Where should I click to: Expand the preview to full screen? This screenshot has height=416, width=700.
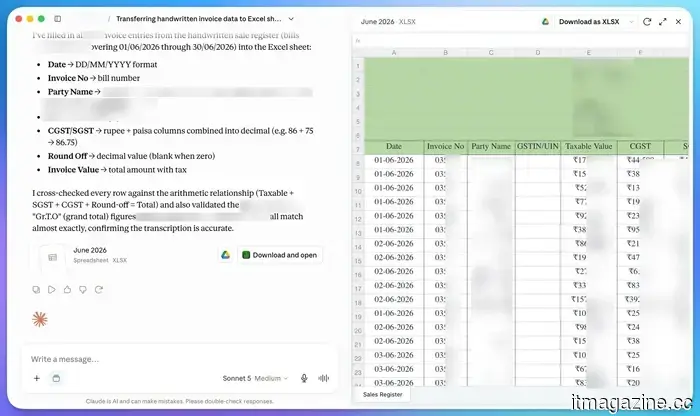click(x=662, y=21)
